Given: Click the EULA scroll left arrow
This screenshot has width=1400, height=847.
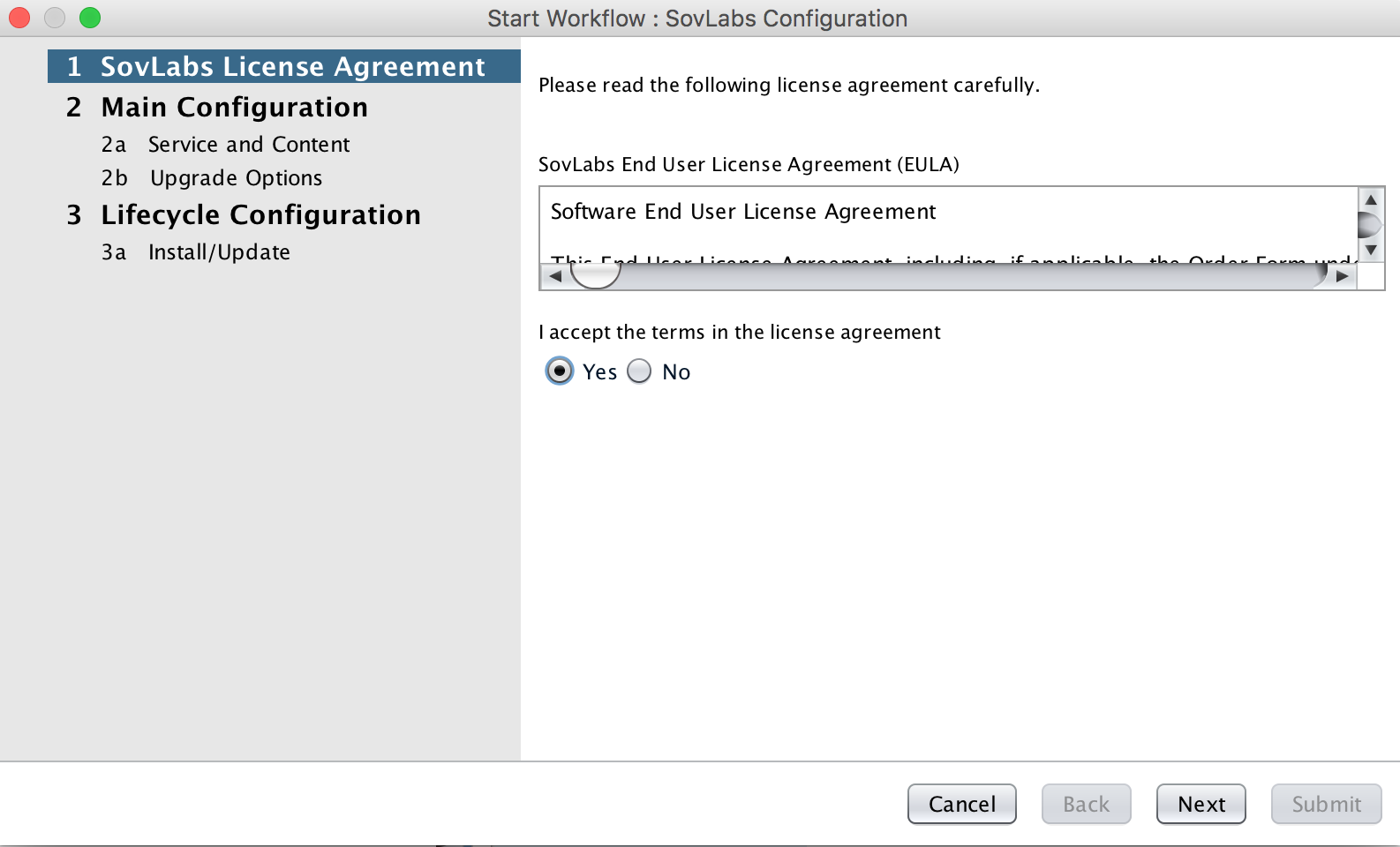Looking at the screenshot, I should (555, 276).
